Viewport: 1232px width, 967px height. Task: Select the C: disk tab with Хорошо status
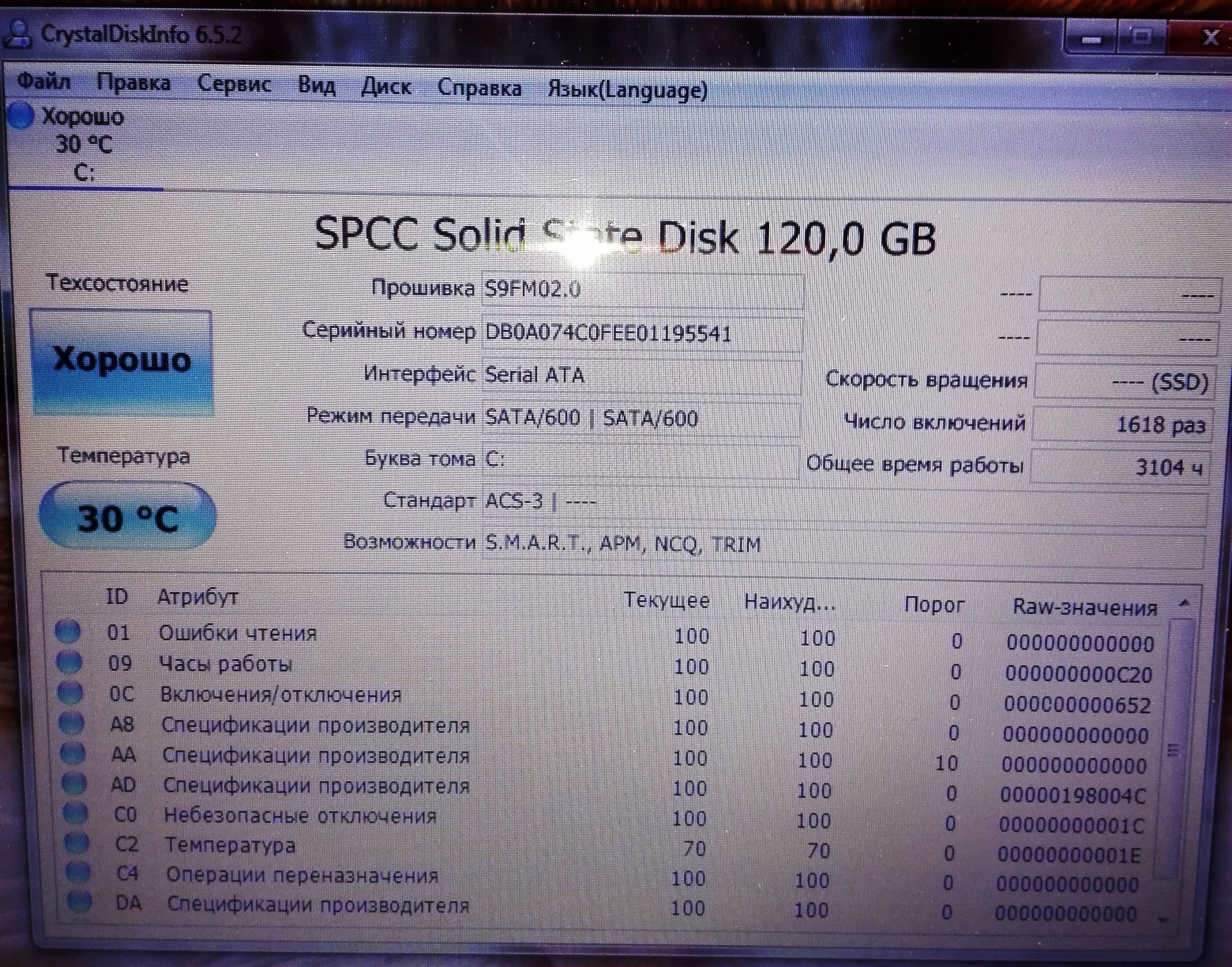[85, 145]
